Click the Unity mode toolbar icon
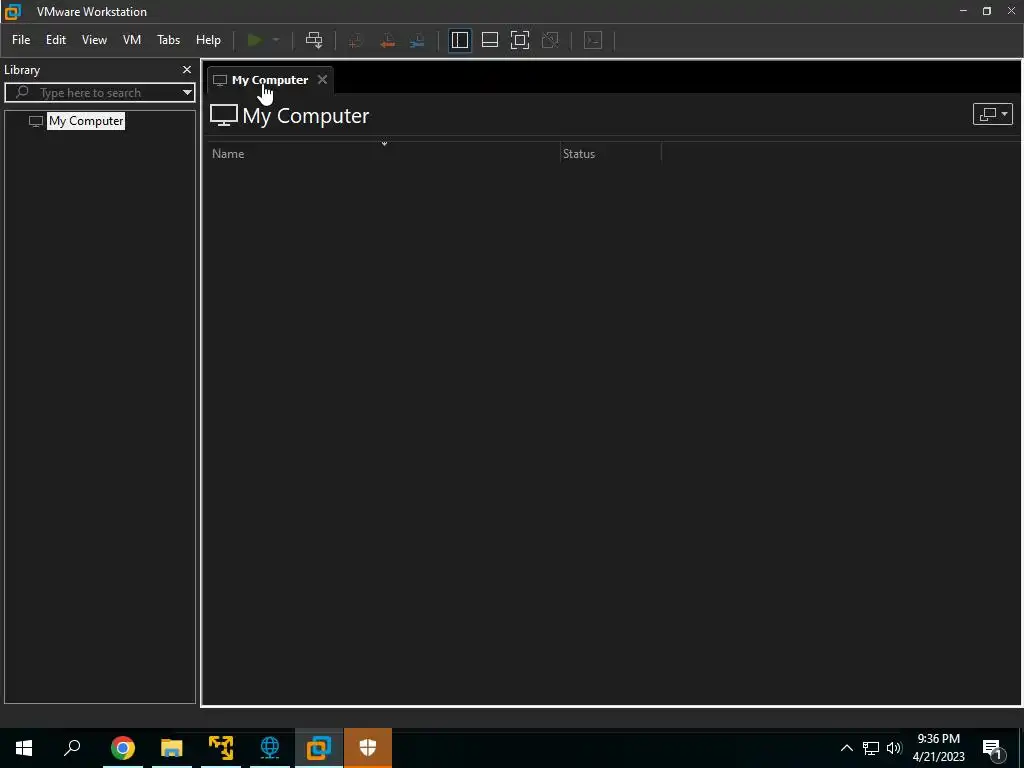This screenshot has height=768, width=1024. point(551,40)
